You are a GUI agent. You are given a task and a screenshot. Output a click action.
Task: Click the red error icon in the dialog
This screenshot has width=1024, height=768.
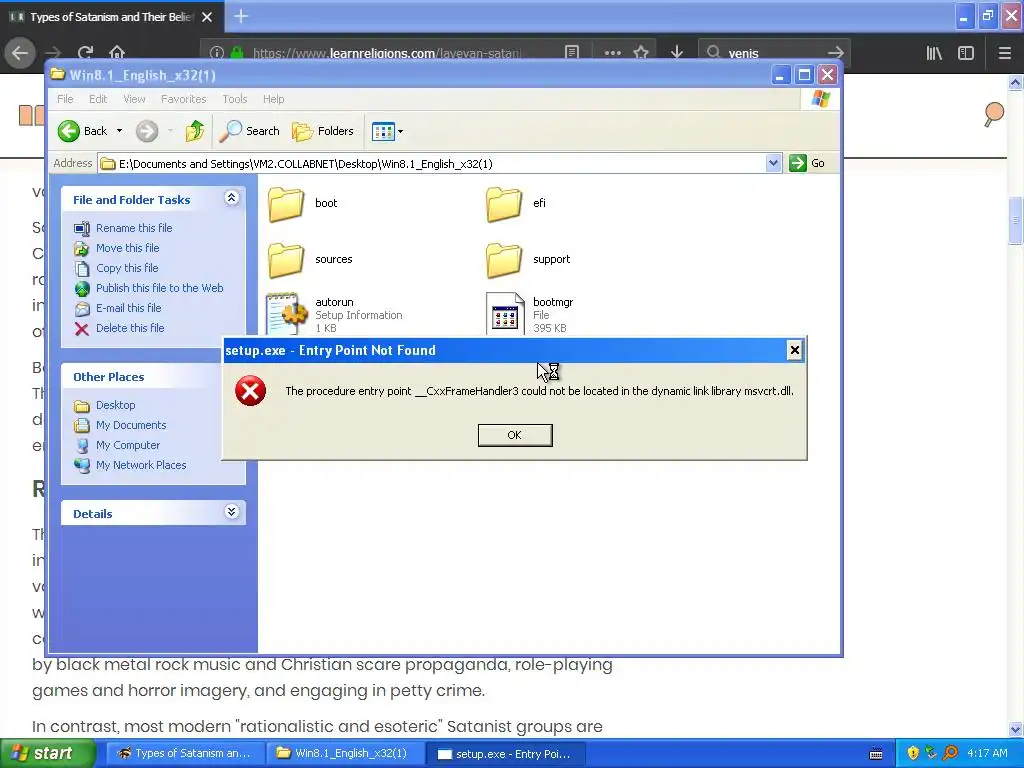coord(250,391)
